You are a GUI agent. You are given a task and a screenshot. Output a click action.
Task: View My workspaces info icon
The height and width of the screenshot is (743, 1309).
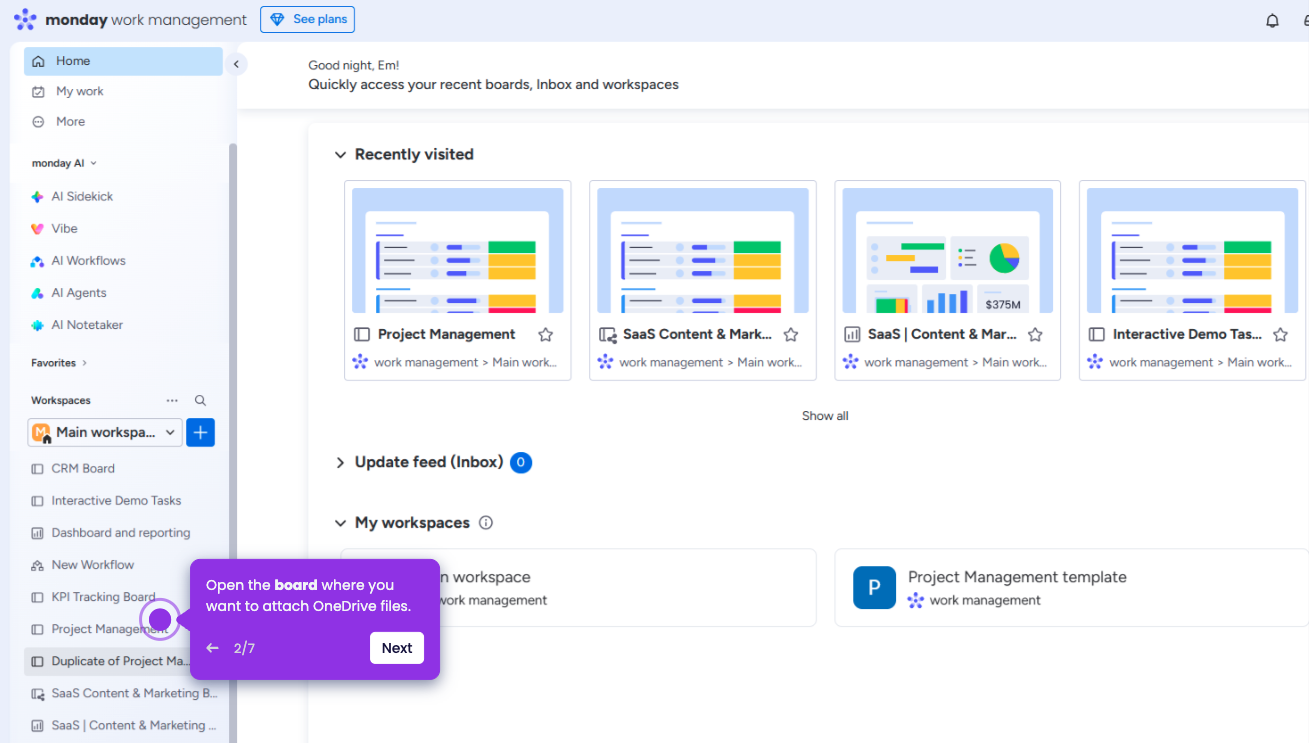coord(486,523)
